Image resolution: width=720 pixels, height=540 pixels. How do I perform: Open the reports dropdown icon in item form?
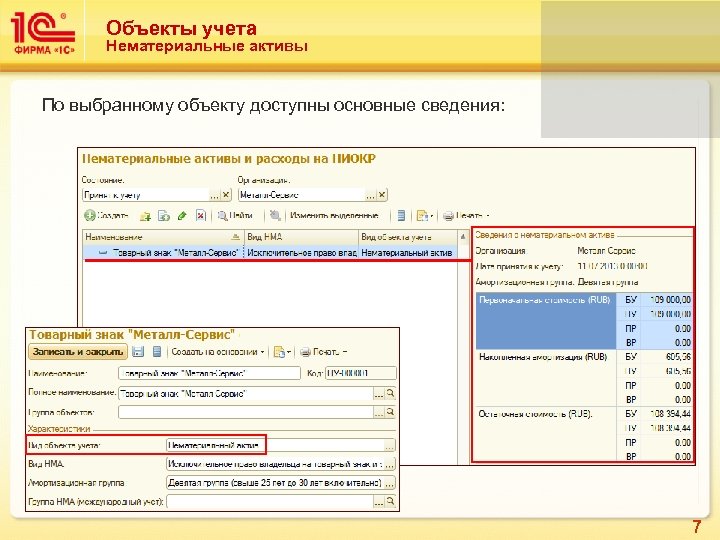[282, 352]
